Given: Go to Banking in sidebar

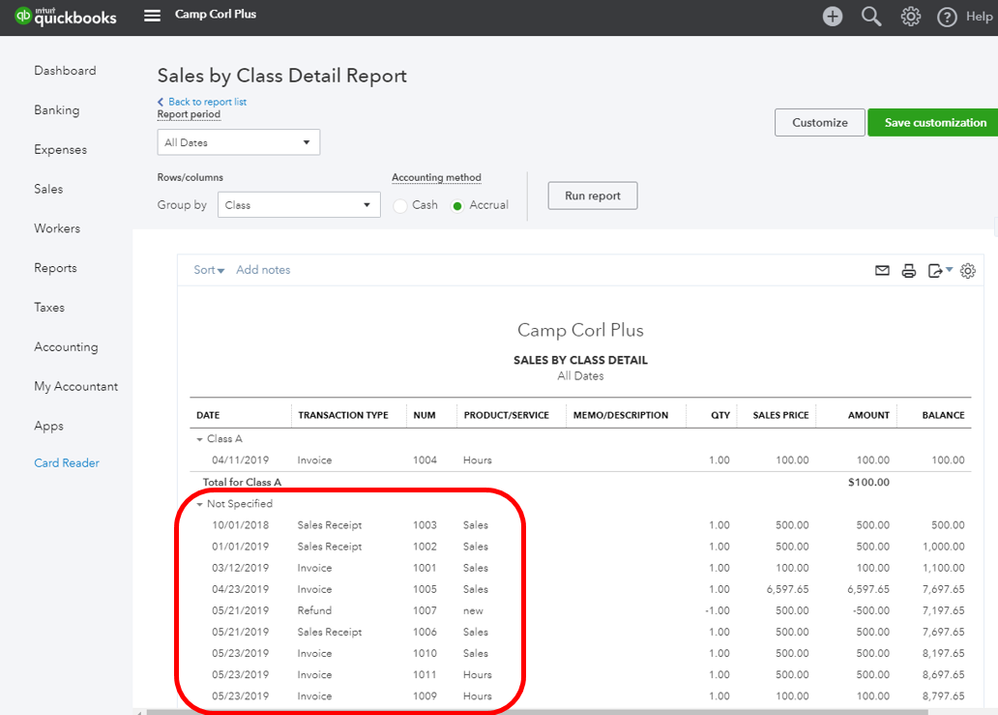Looking at the screenshot, I should (57, 110).
